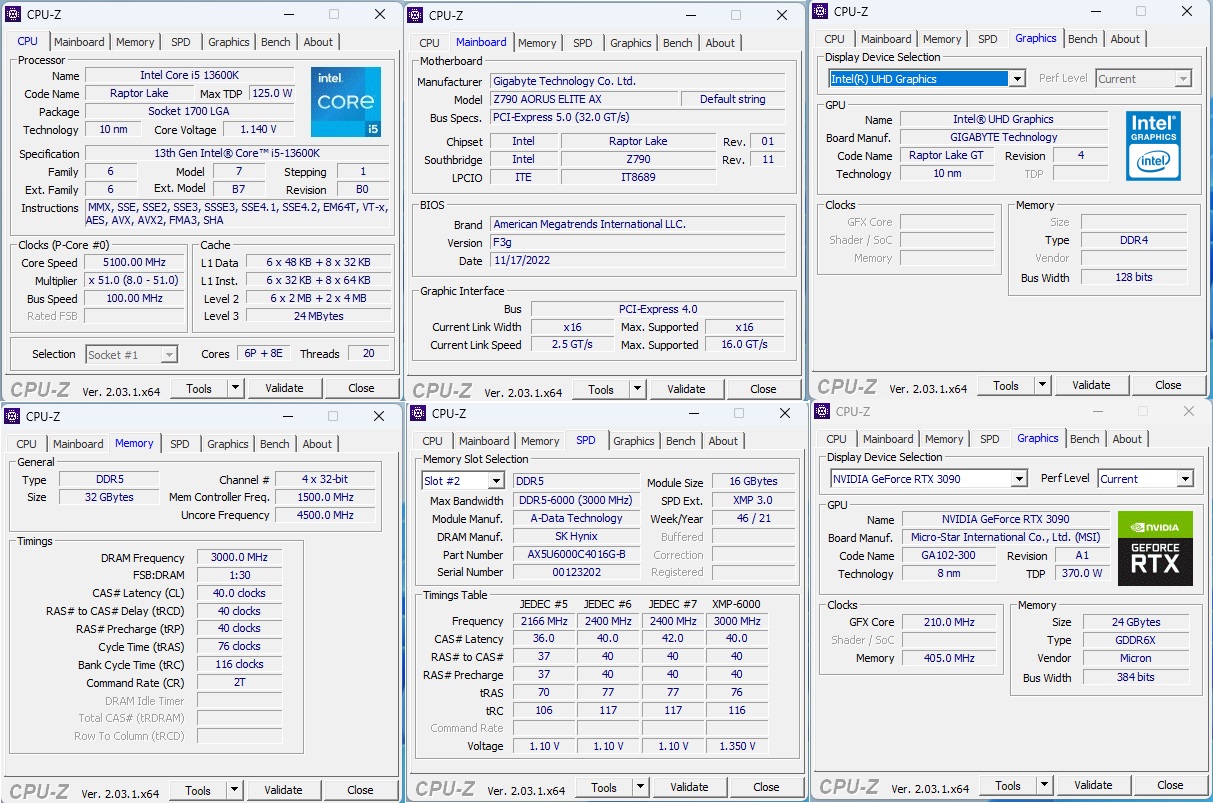
Task: Click Validate button in the Memory window
Action: (283, 790)
